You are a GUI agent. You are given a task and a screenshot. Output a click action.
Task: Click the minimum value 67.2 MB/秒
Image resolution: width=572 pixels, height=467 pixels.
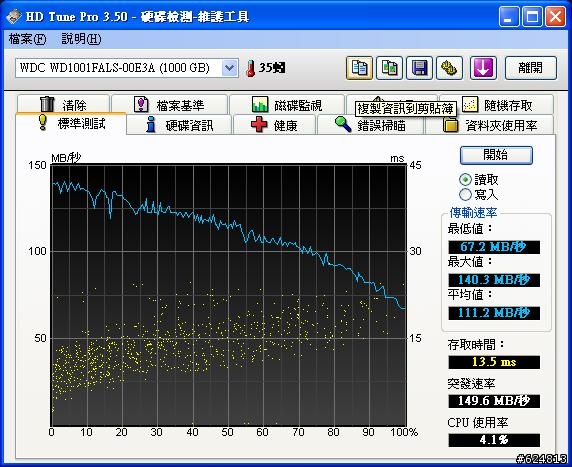click(x=494, y=247)
